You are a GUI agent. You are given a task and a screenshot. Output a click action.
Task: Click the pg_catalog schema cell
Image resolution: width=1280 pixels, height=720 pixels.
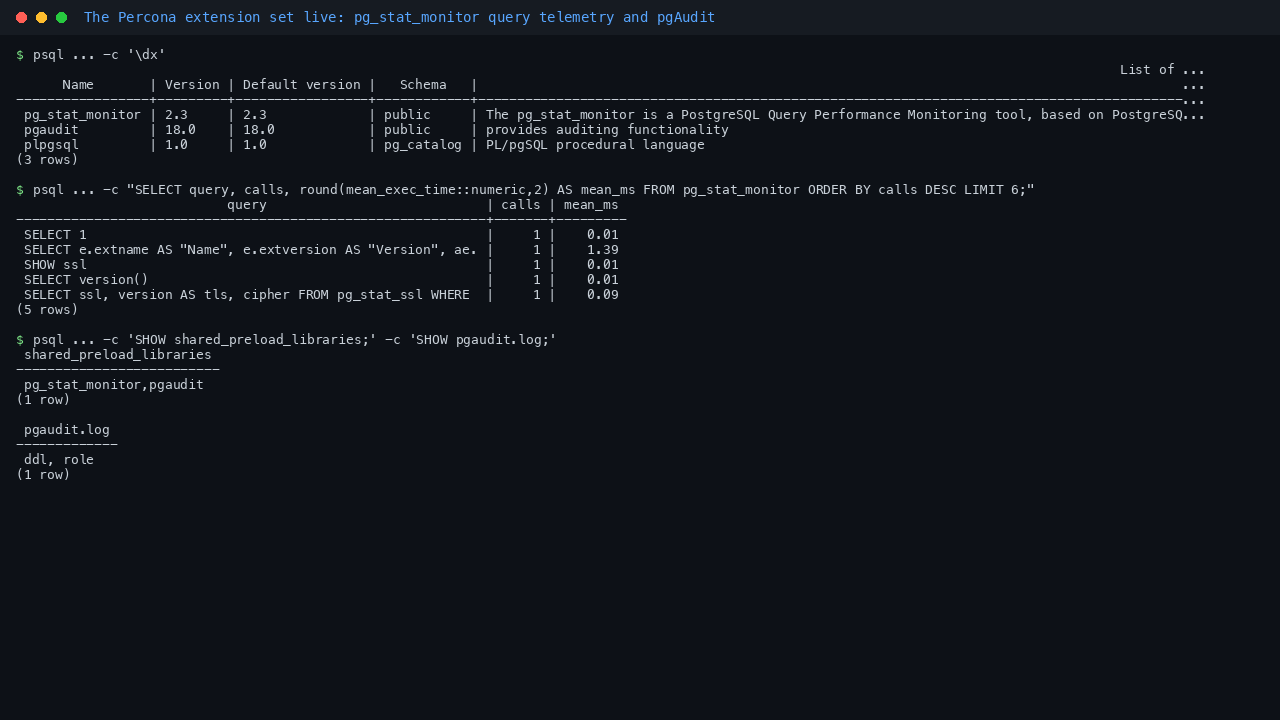423,145
